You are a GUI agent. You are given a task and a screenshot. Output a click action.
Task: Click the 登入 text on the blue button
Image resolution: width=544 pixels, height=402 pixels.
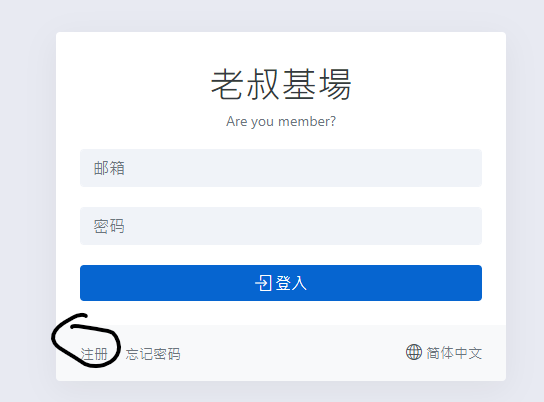pyautogui.click(x=291, y=283)
